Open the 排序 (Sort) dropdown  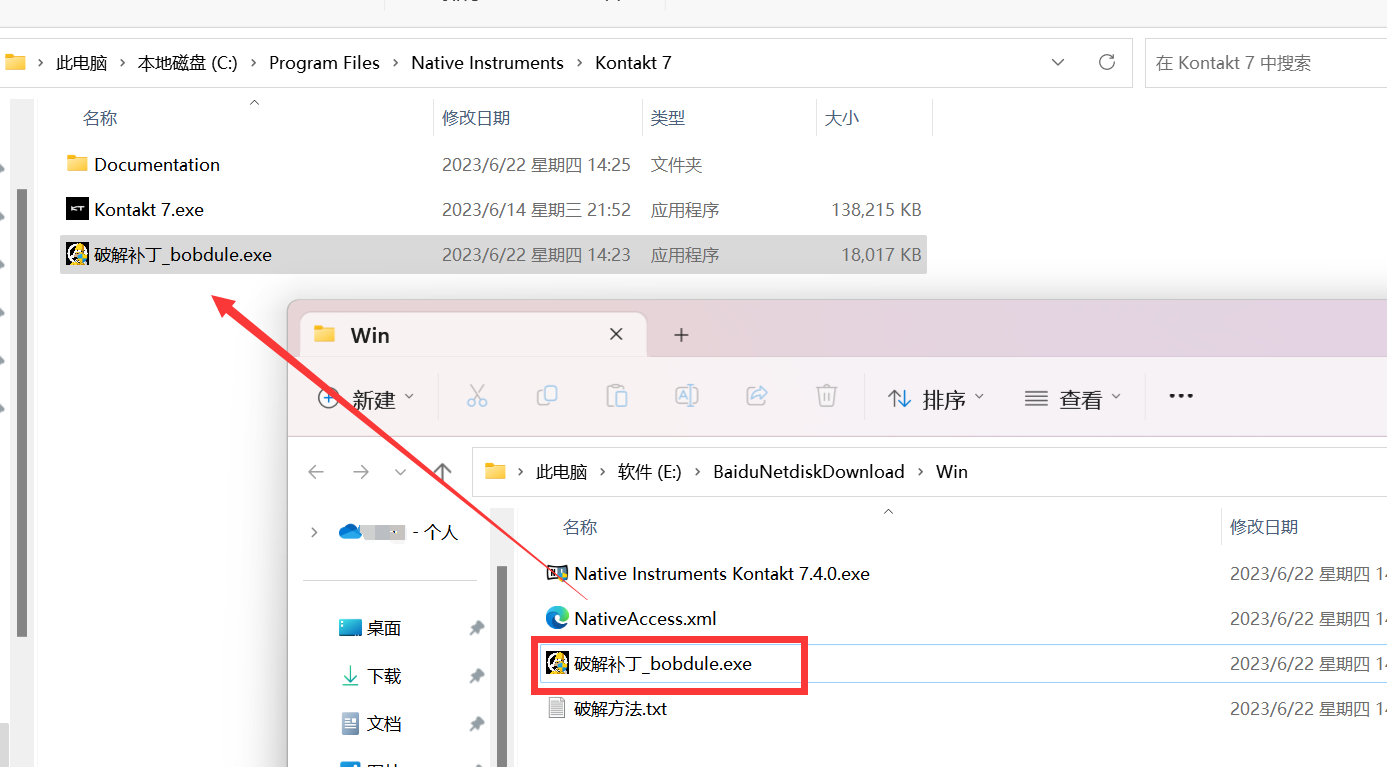pyautogui.click(x=936, y=399)
